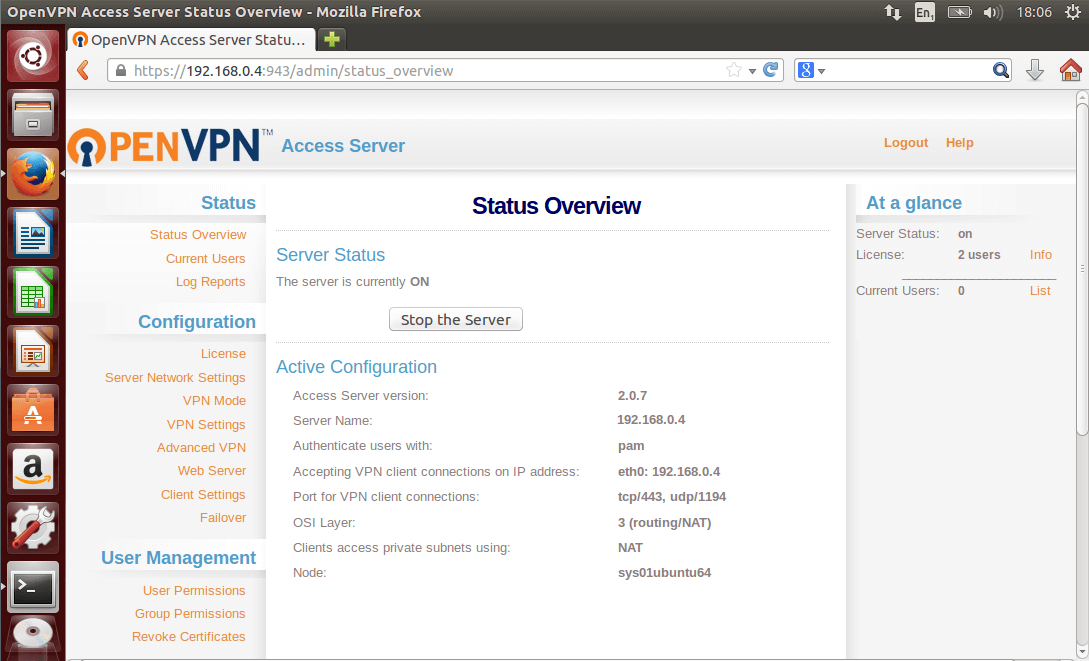Open the Files manager dock icon
This screenshot has width=1089, height=661.
tap(33, 116)
